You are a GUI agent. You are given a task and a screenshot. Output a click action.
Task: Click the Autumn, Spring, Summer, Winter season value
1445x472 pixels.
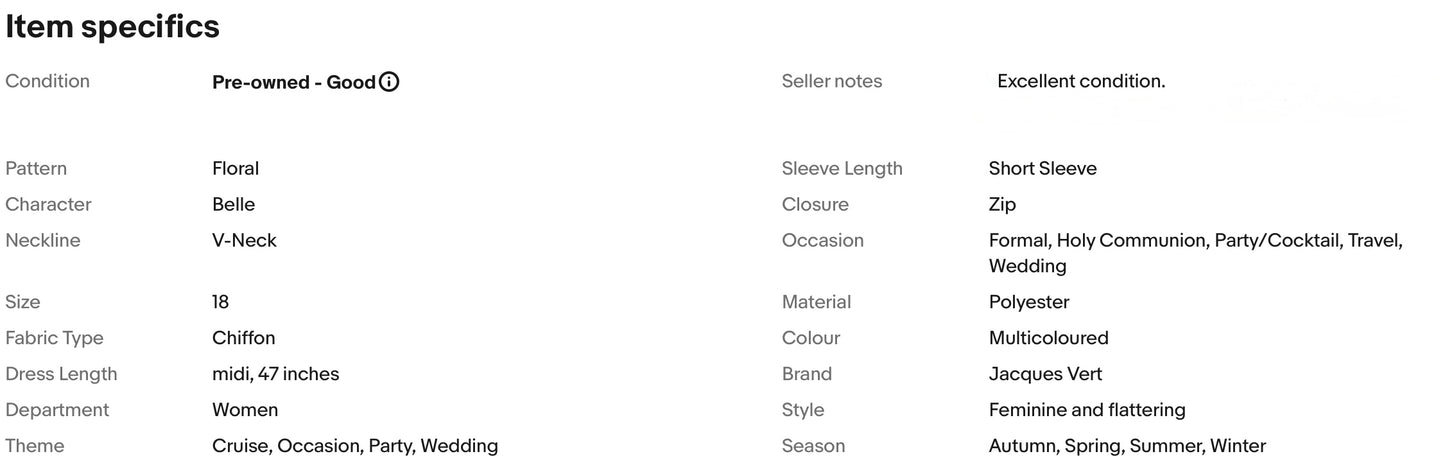pyautogui.click(x=1127, y=446)
